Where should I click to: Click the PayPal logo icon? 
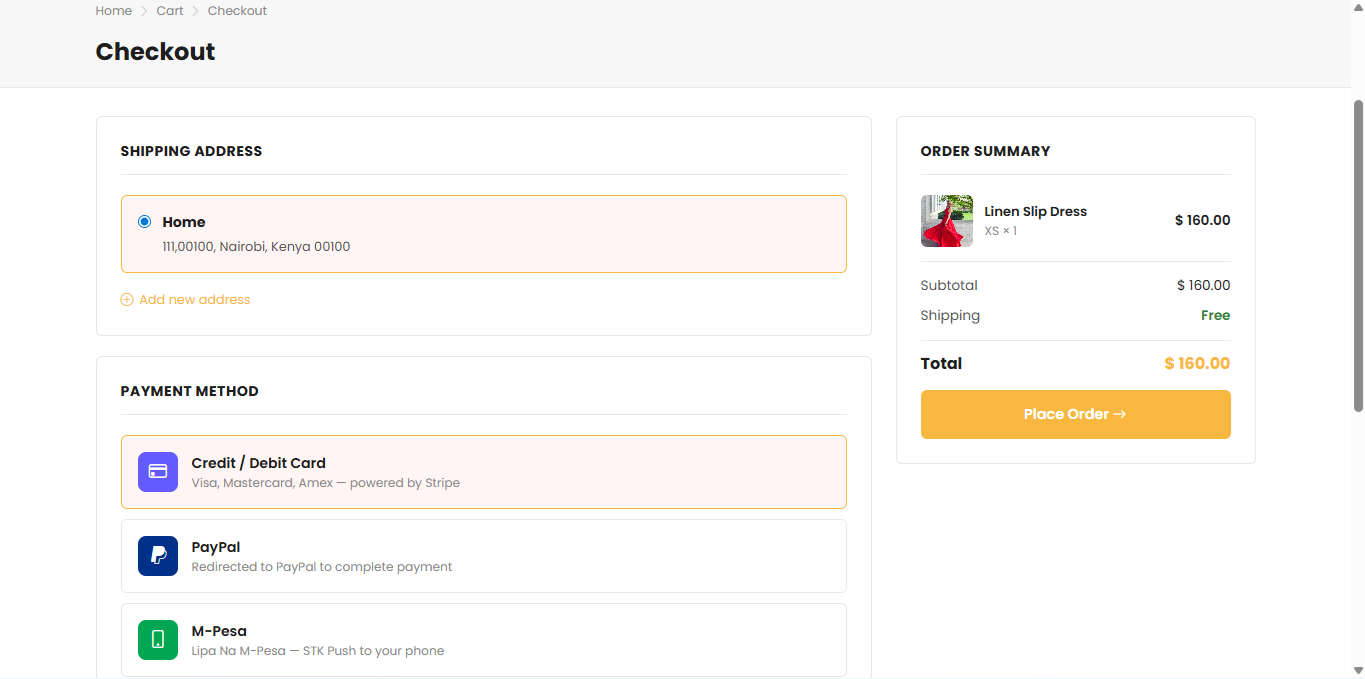coord(157,556)
